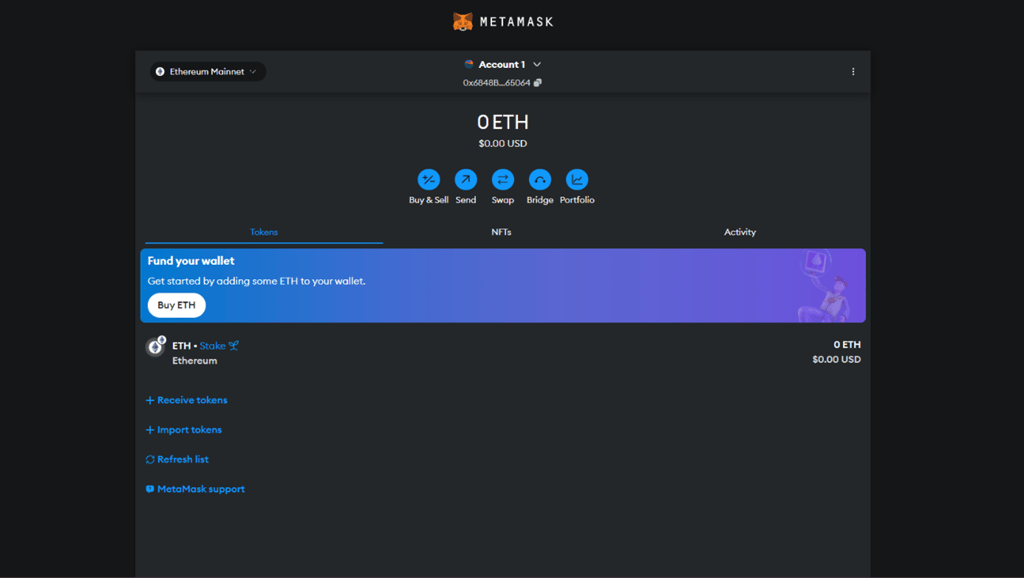Open the Portfolio chart icon
1024x578 pixels.
click(577, 180)
